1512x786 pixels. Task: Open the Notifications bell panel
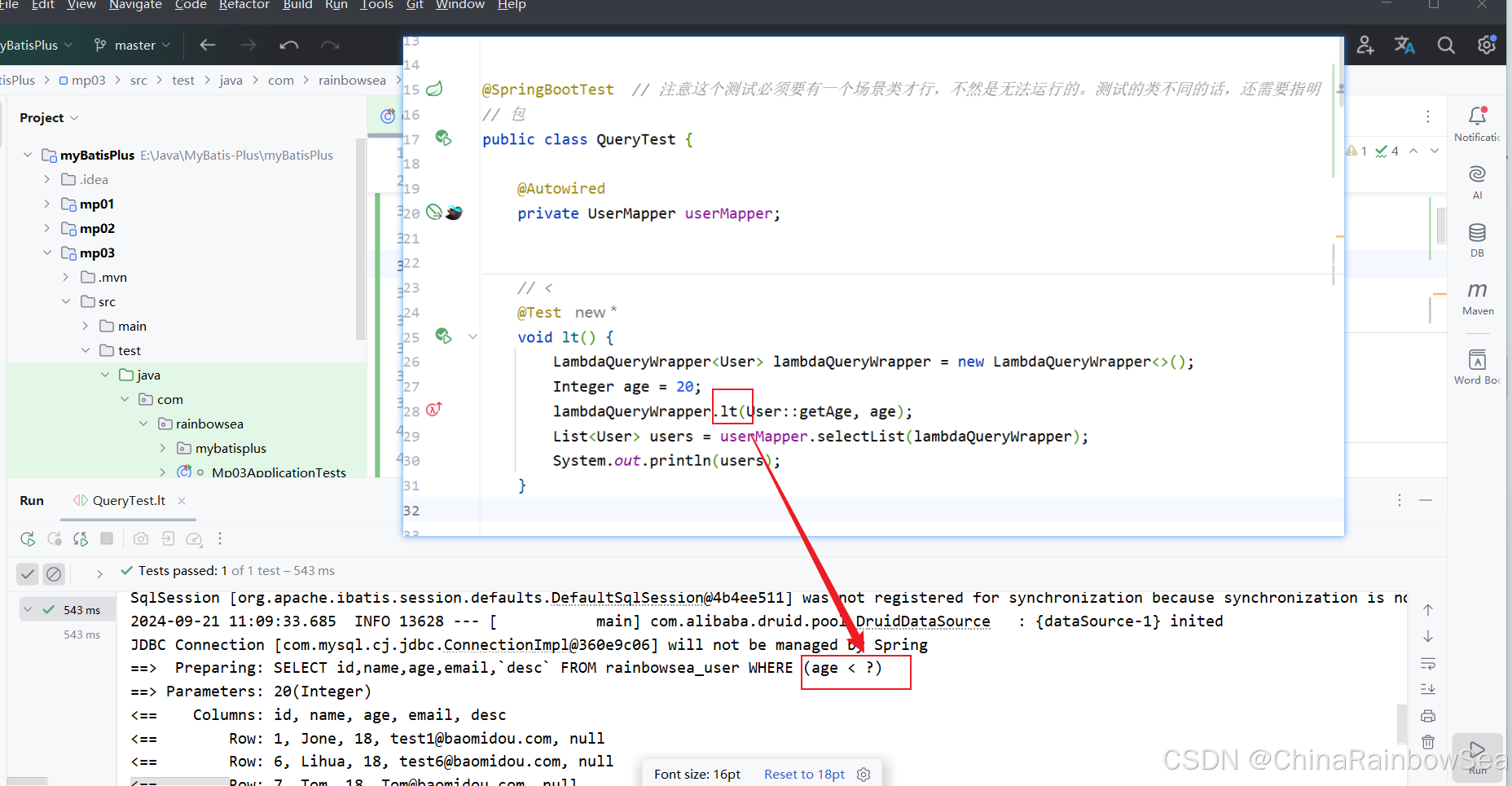pos(1477,124)
